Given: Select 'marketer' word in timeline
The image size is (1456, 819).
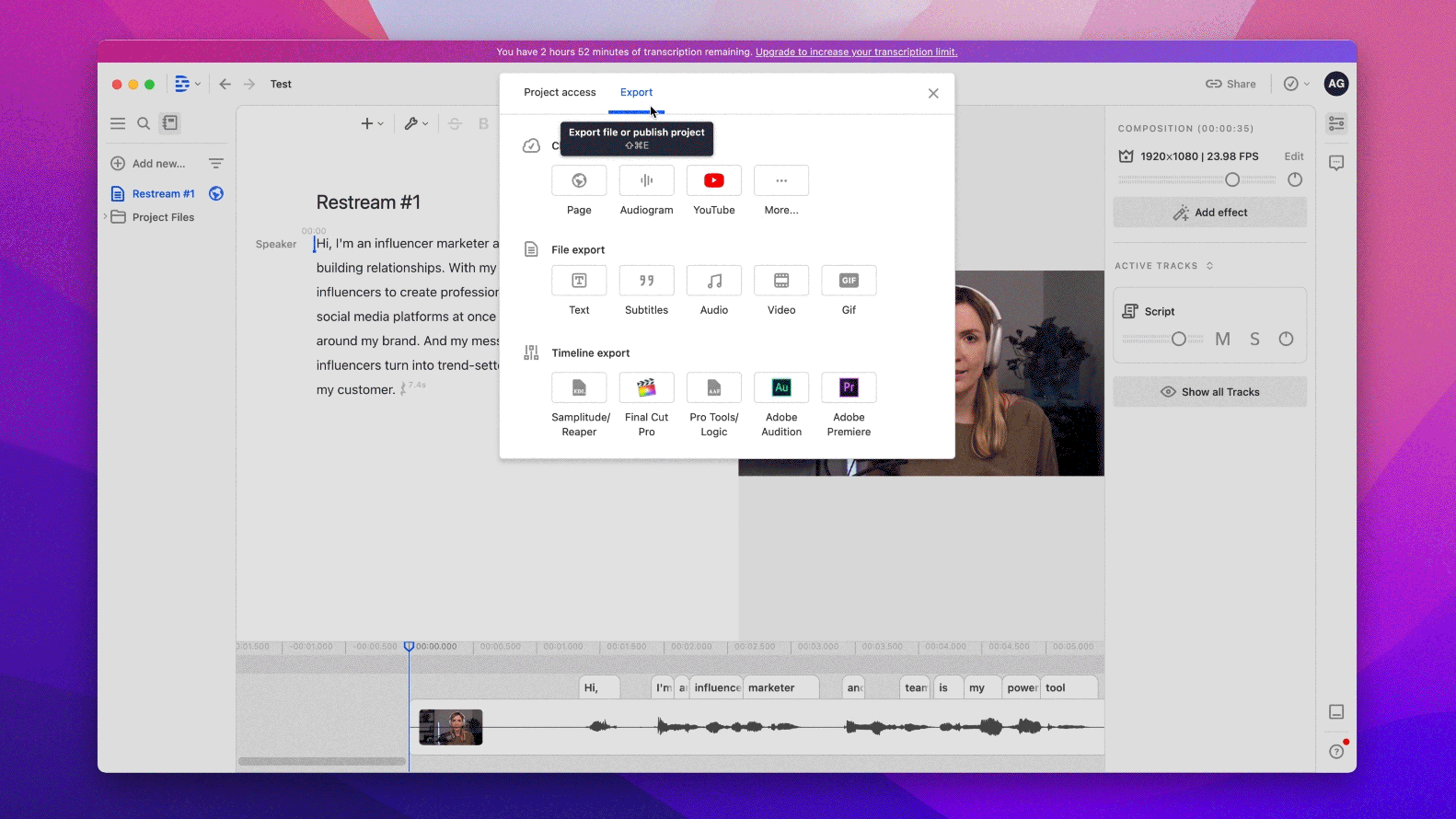Looking at the screenshot, I should pos(781,687).
